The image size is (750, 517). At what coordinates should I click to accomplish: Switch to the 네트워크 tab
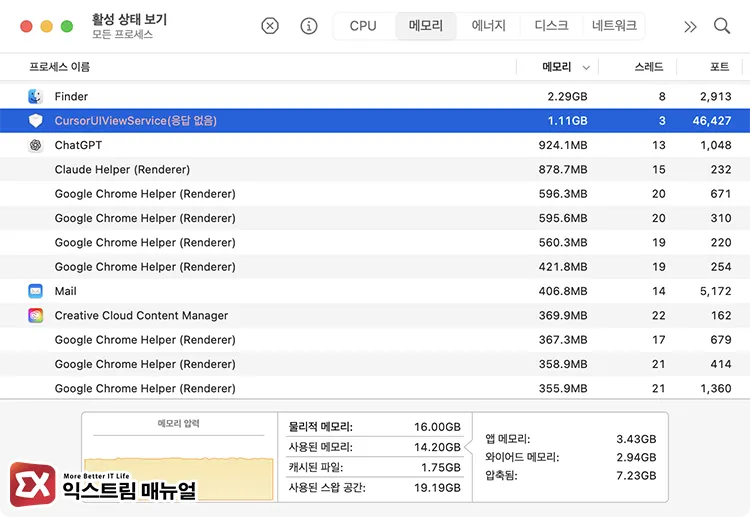coord(614,26)
